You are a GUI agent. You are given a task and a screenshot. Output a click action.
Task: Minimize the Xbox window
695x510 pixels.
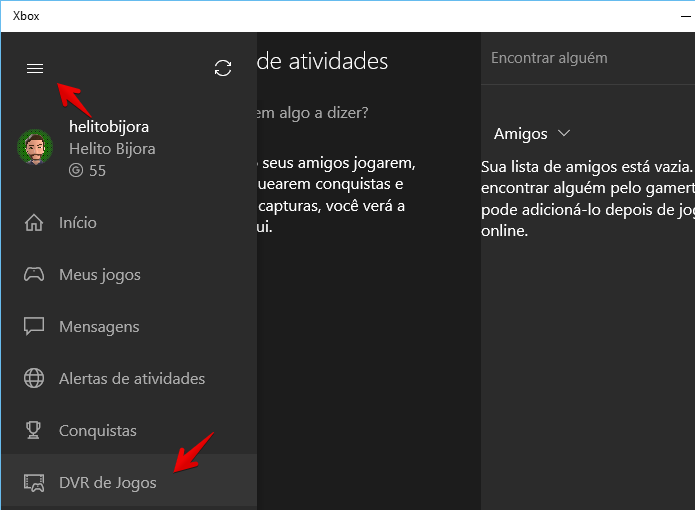click(686, 16)
